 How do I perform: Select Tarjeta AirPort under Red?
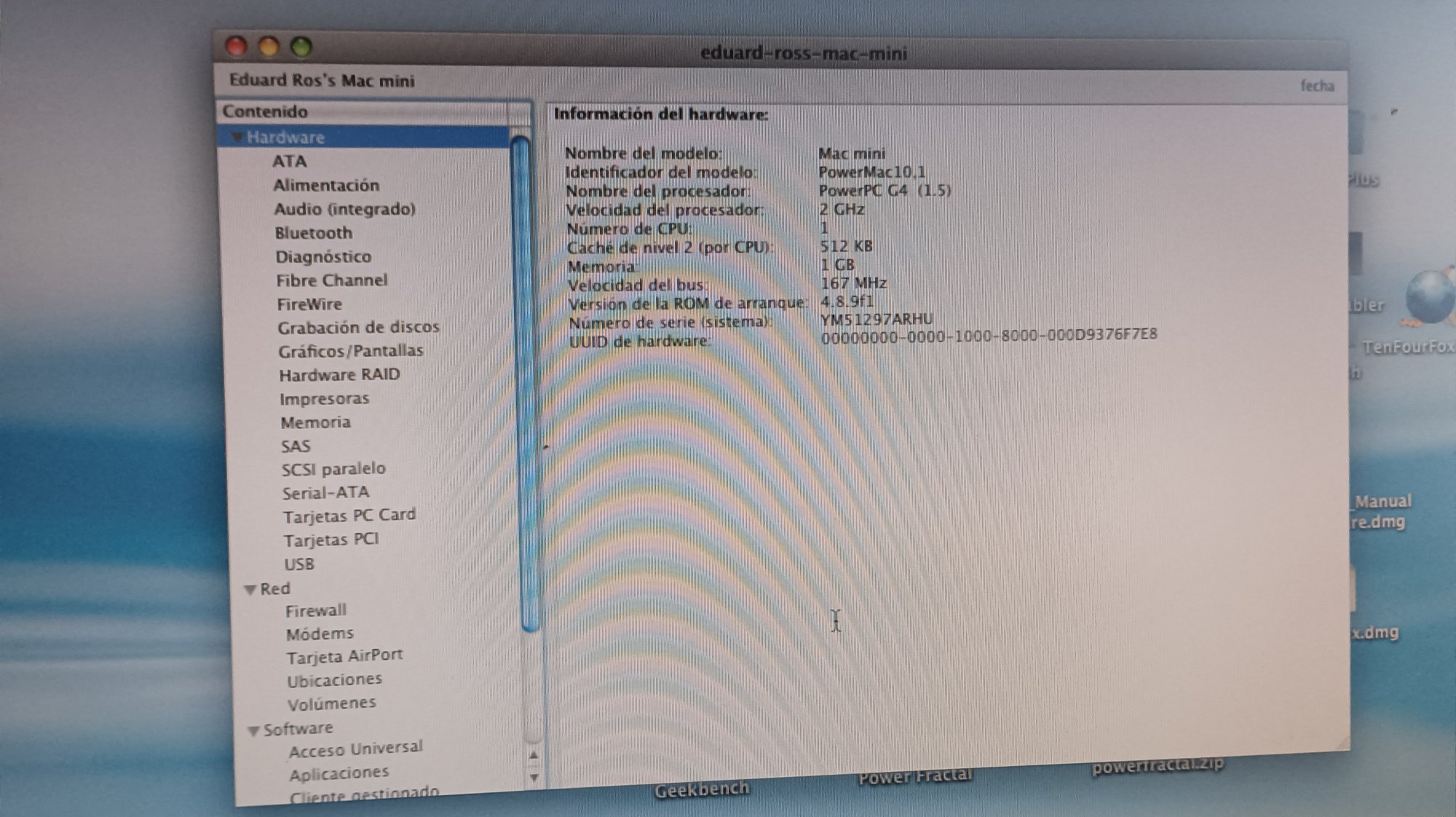(x=344, y=657)
